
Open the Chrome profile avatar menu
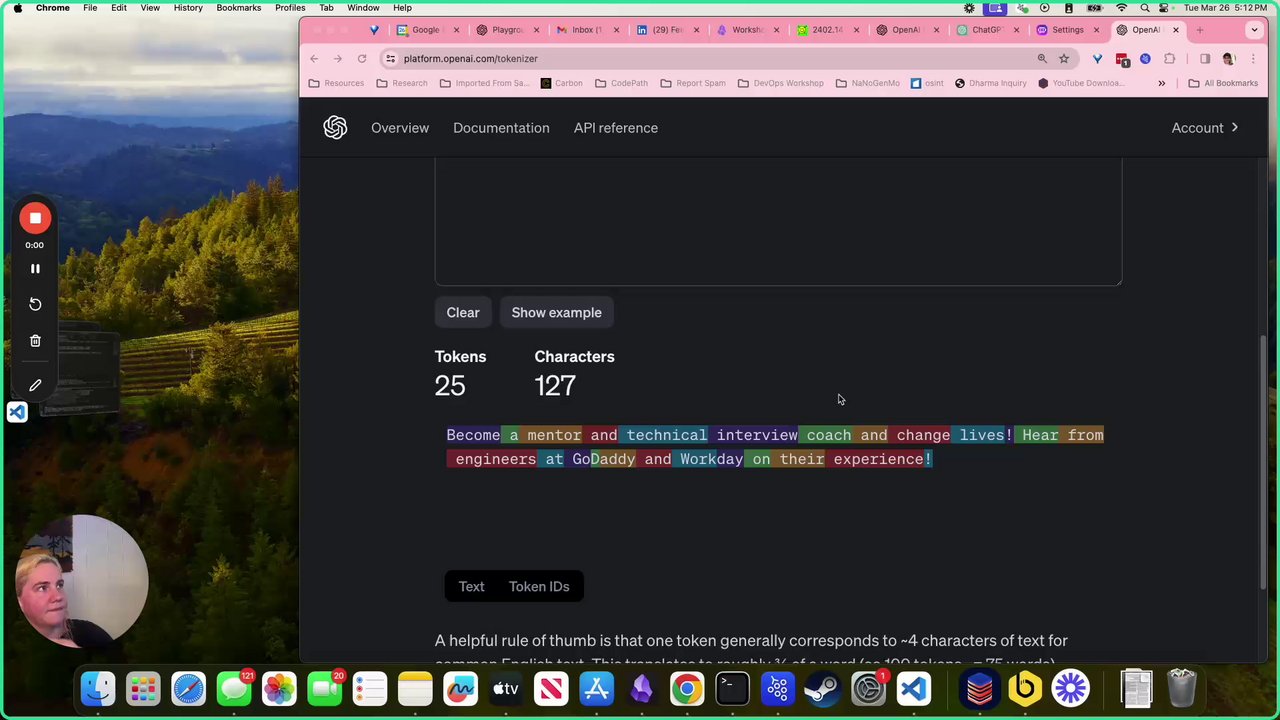click(x=1229, y=59)
